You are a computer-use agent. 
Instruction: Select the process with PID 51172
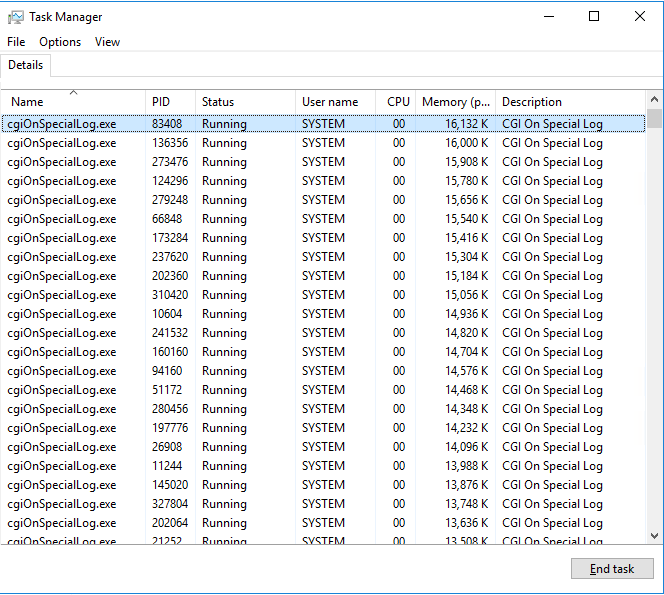[x=323, y=390]
